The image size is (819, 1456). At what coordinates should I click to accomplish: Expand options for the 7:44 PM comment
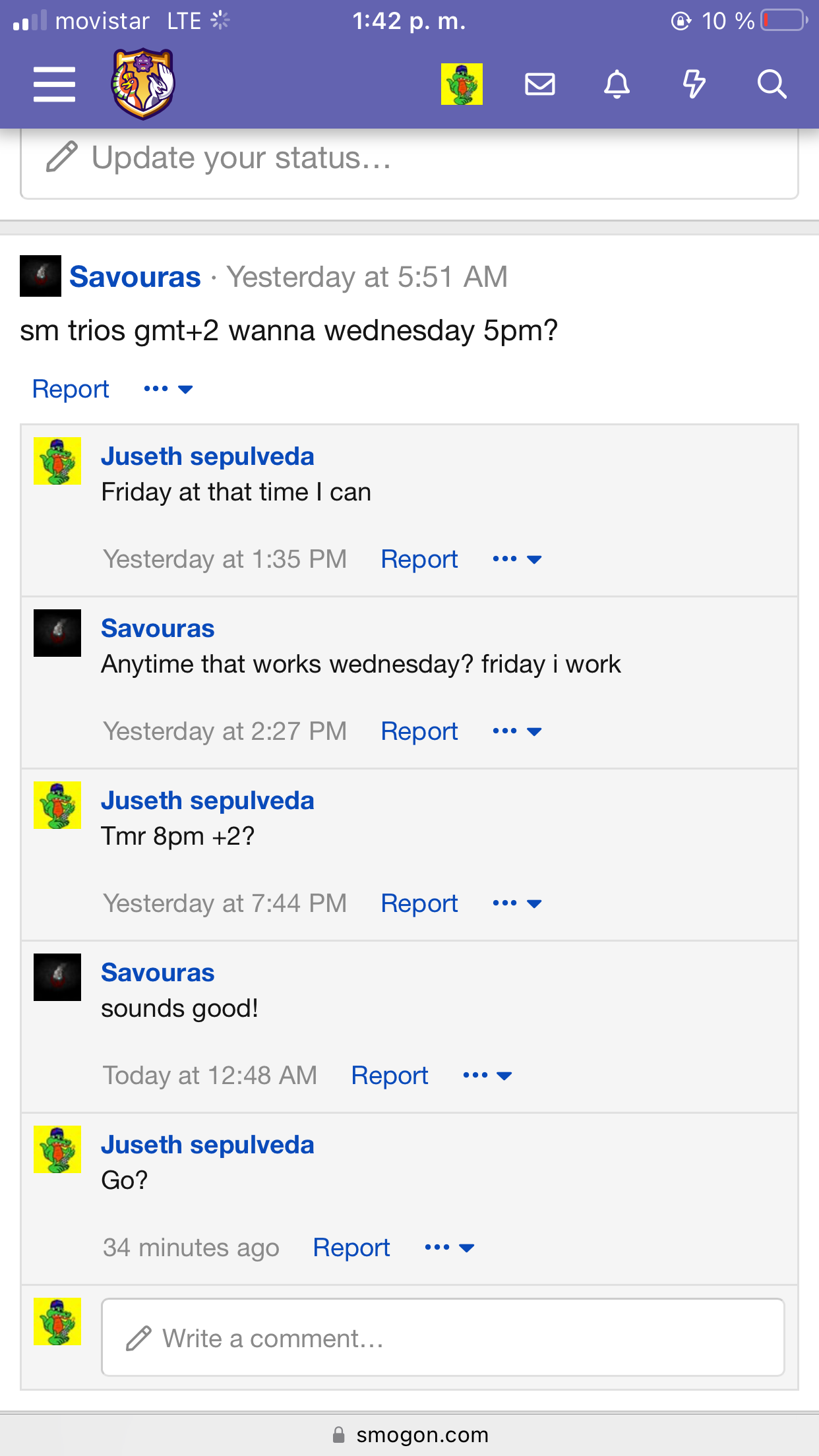click(517, 903)
